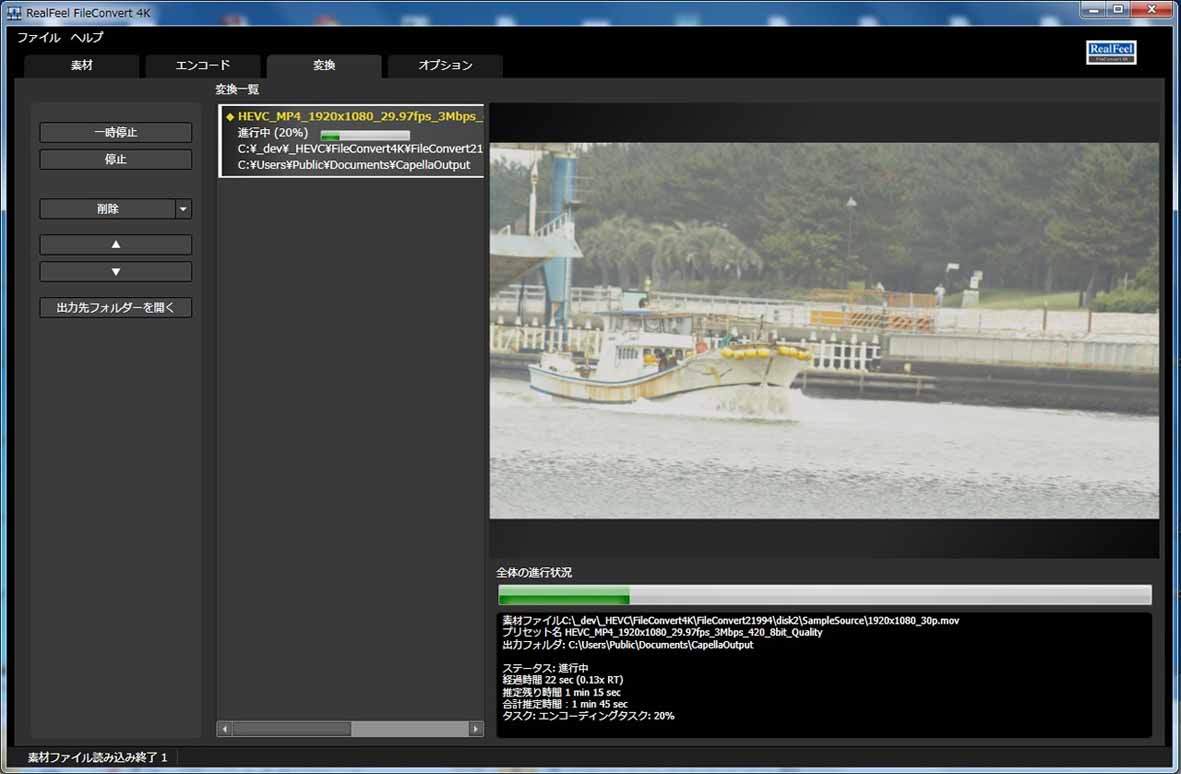Image resolution: width=1181 pixels, height=774 pixels.
Task: Minimize the RealFeel FileConvert 4K window
Action: [x=1094, y=9]
